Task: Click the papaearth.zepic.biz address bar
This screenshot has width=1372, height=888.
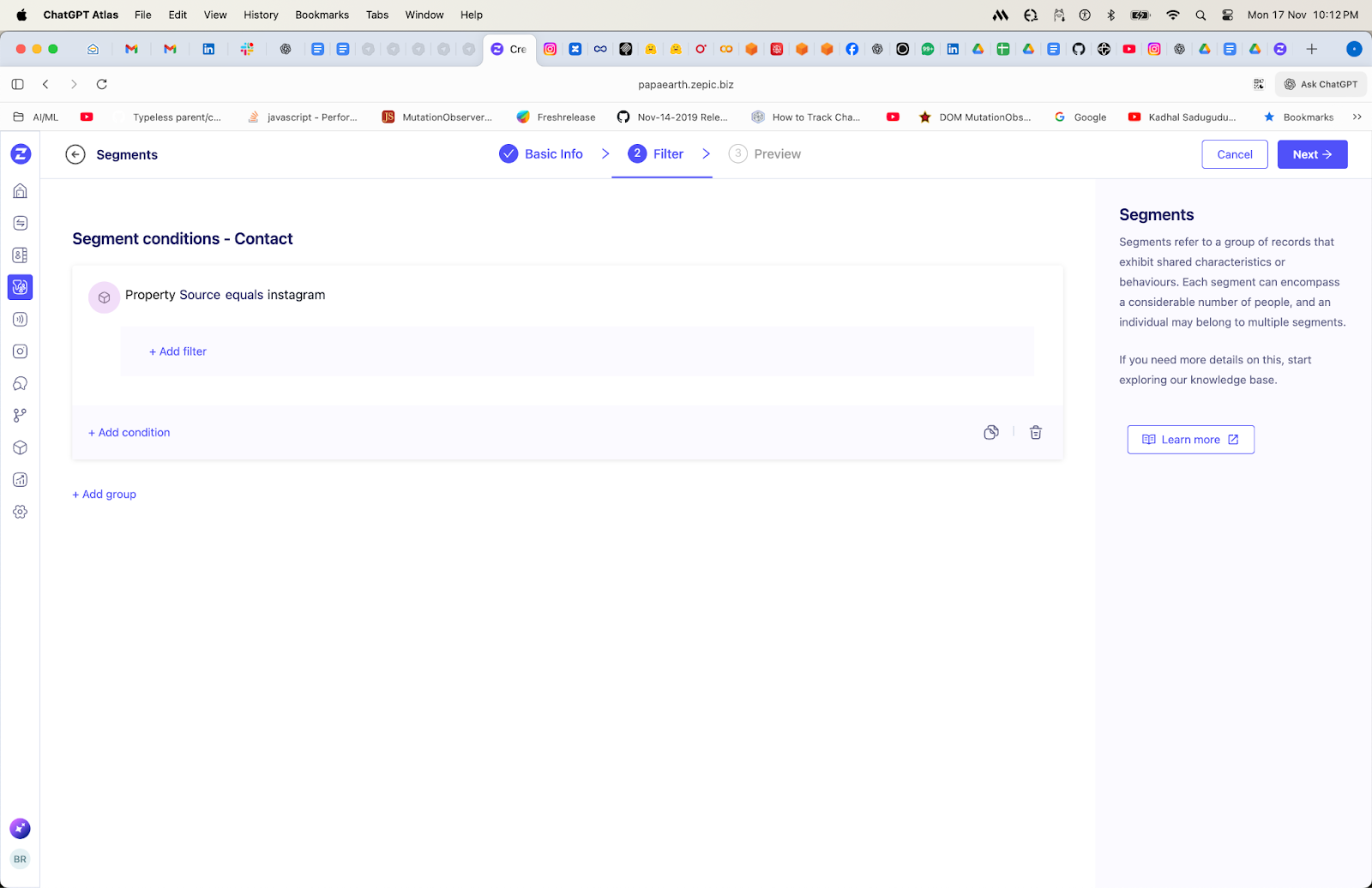Action: (x=685, y=84)
